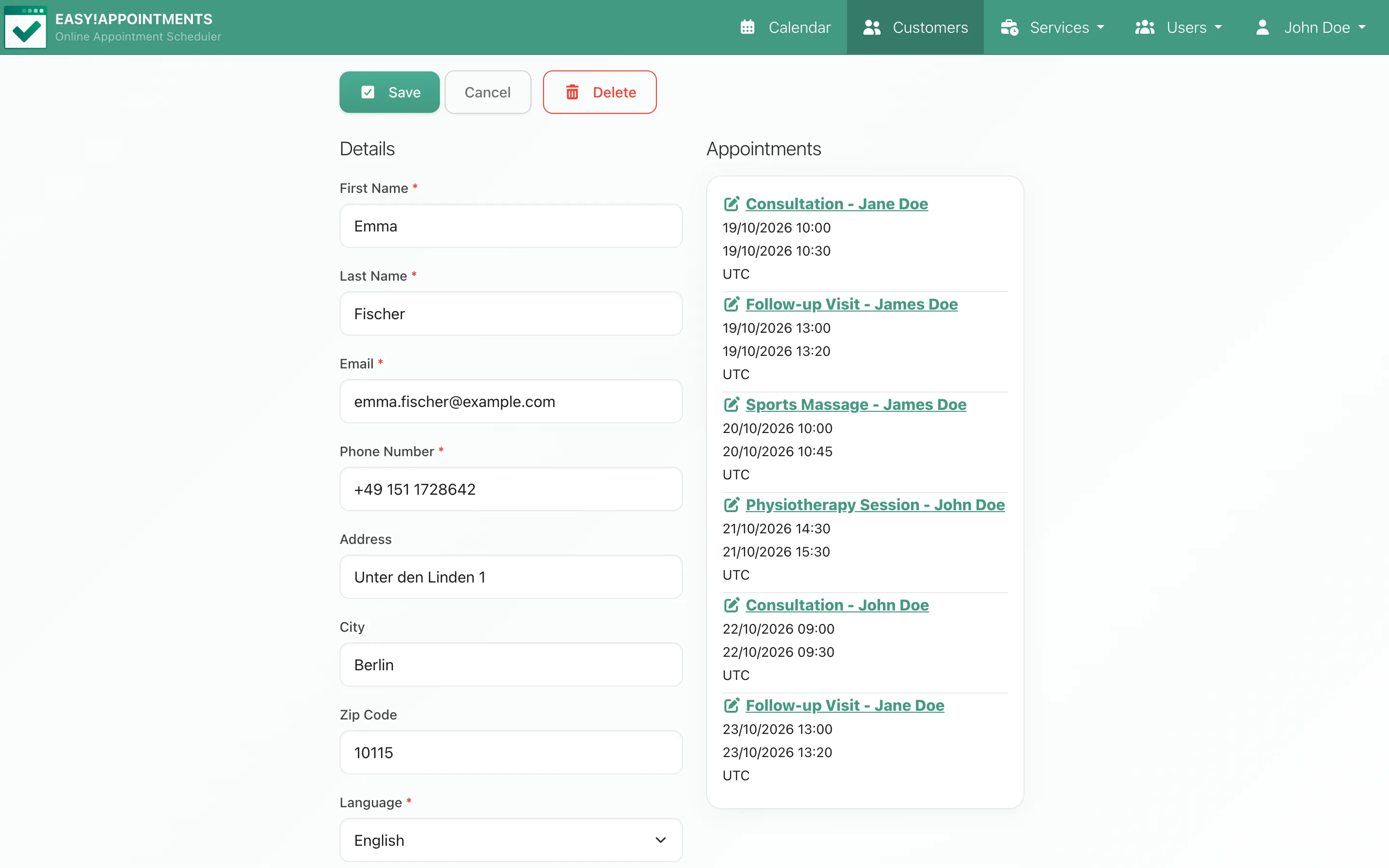The height and width of the screenshot is (868, 1389).
Task: Open the Services menu label
Action: click(1059, 27)
